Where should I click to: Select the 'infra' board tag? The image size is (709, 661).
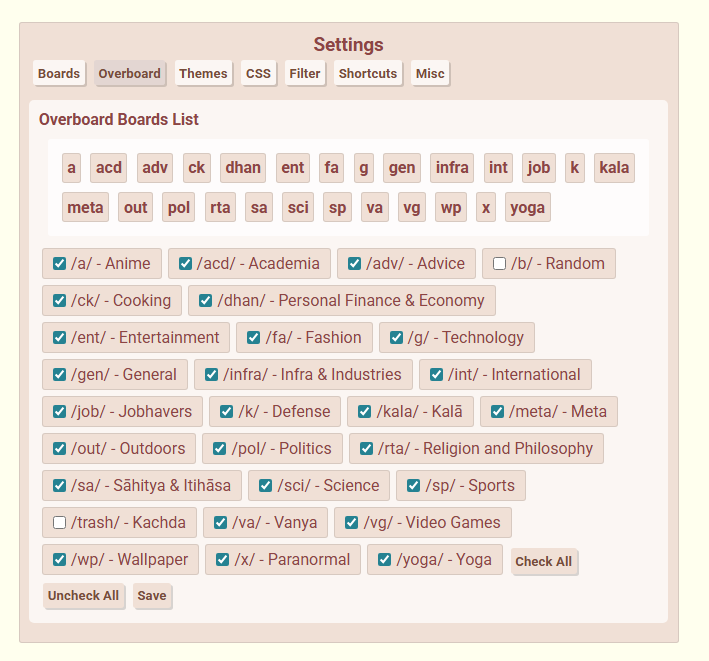(x=452, y=168)
